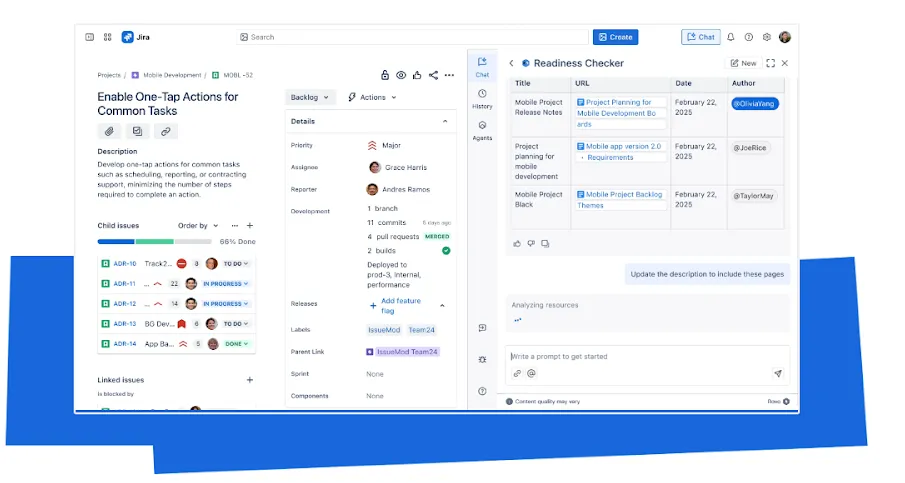Add child issue checklist button
The image size is (905, 483).
click(137, 132)
